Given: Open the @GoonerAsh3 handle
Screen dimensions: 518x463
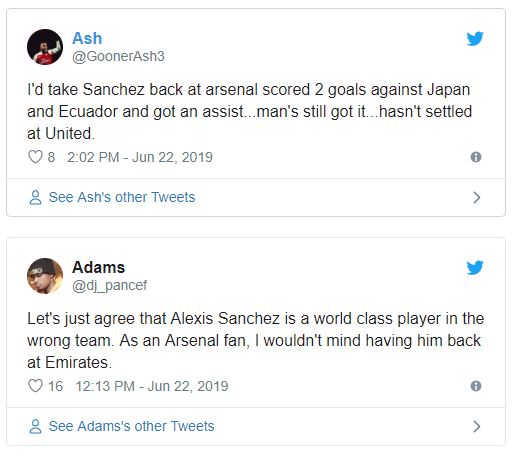Looking at the screenshot, I should (x=118, y=56).
